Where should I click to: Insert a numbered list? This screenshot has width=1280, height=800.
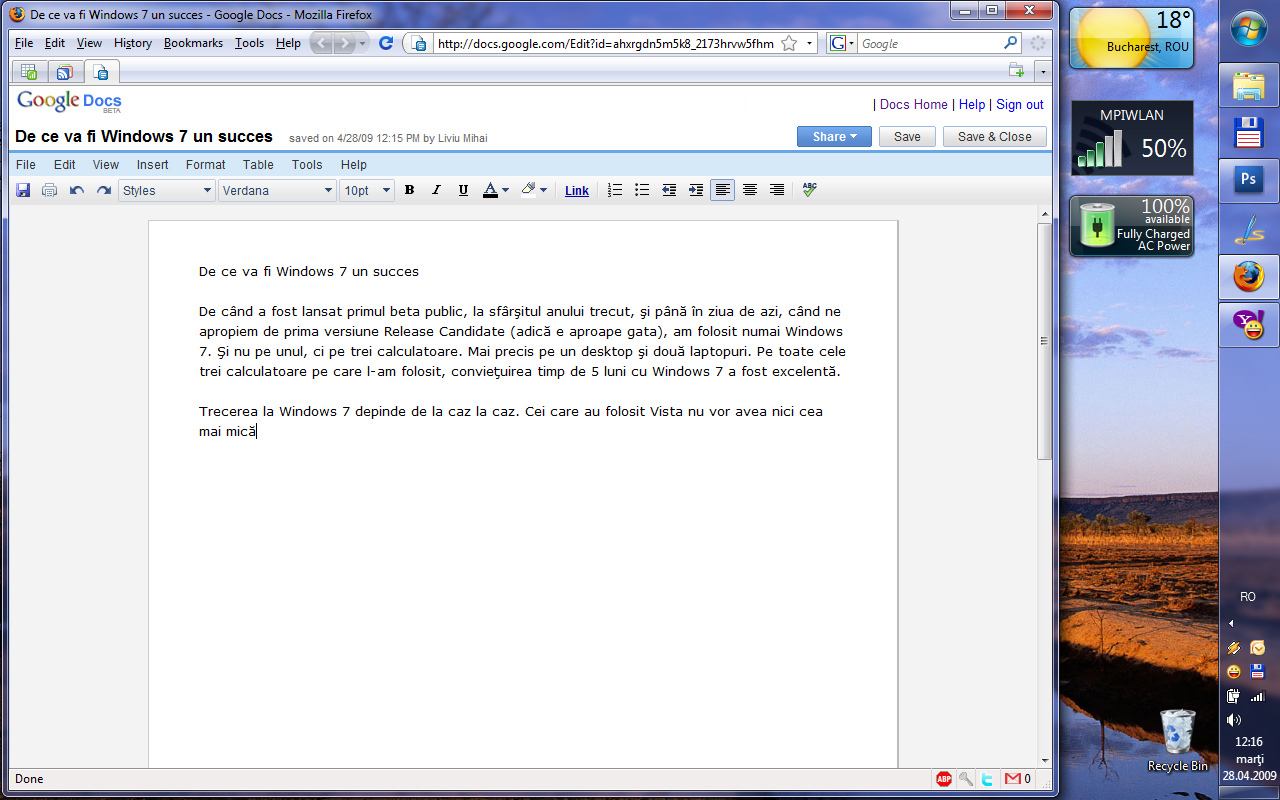click(615, 190)
